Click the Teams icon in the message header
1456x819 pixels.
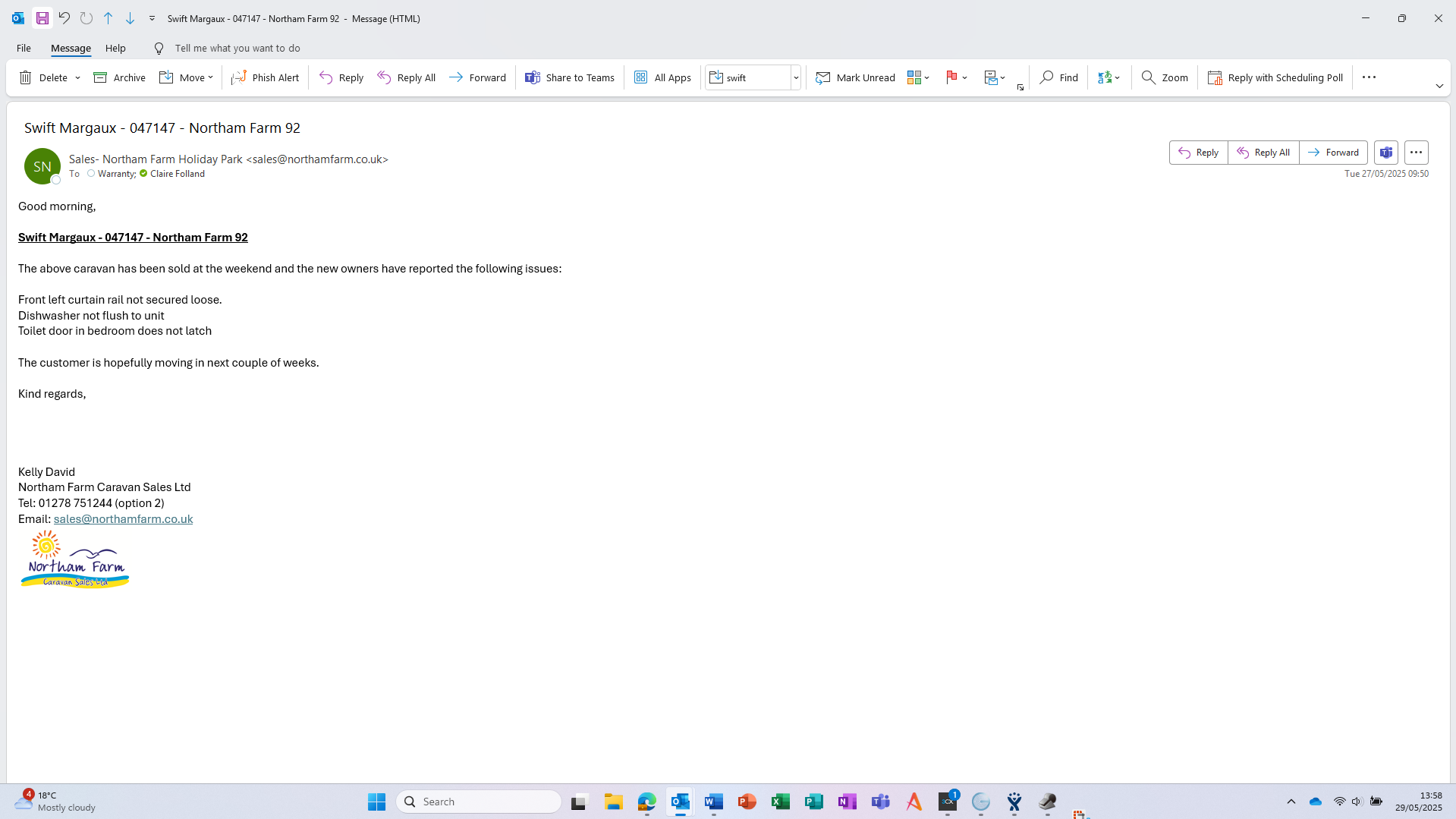[x=1385, y=153]
